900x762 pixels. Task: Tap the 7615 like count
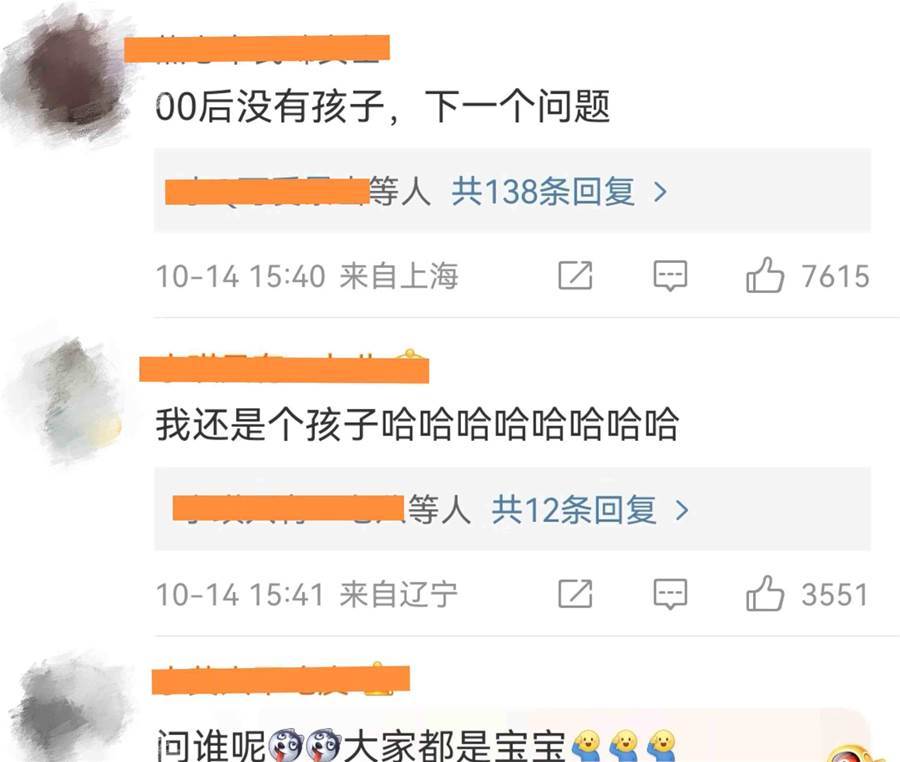pyautogui.click(x=836, y=276)
